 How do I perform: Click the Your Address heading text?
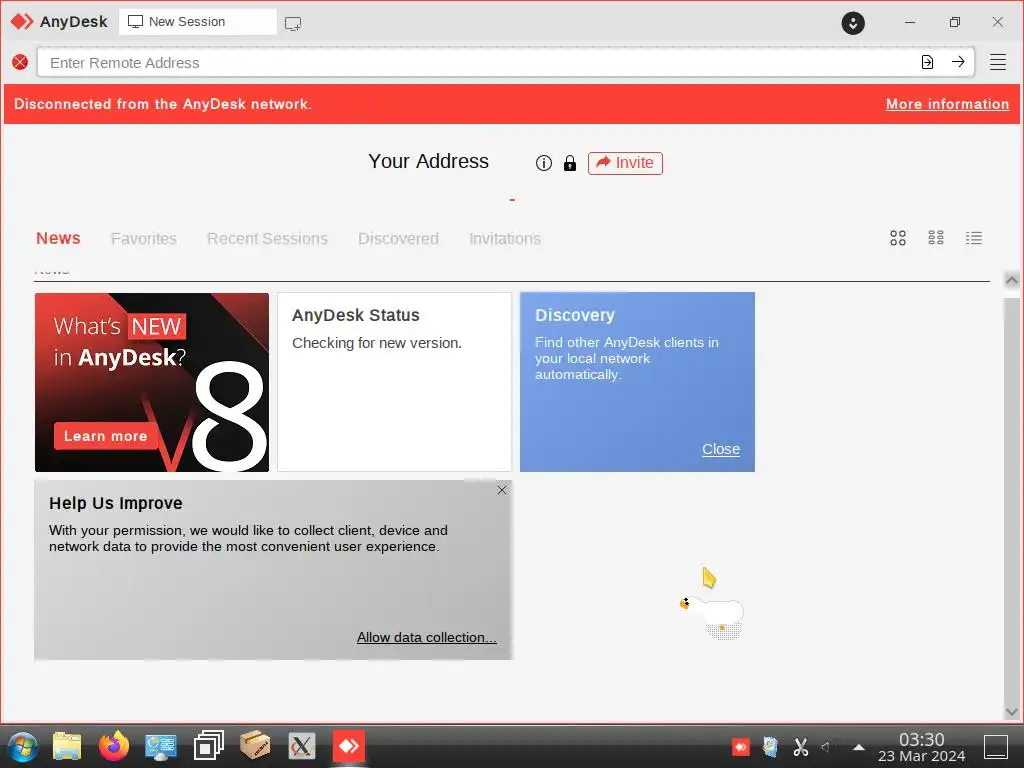click(x=428, y=161)
